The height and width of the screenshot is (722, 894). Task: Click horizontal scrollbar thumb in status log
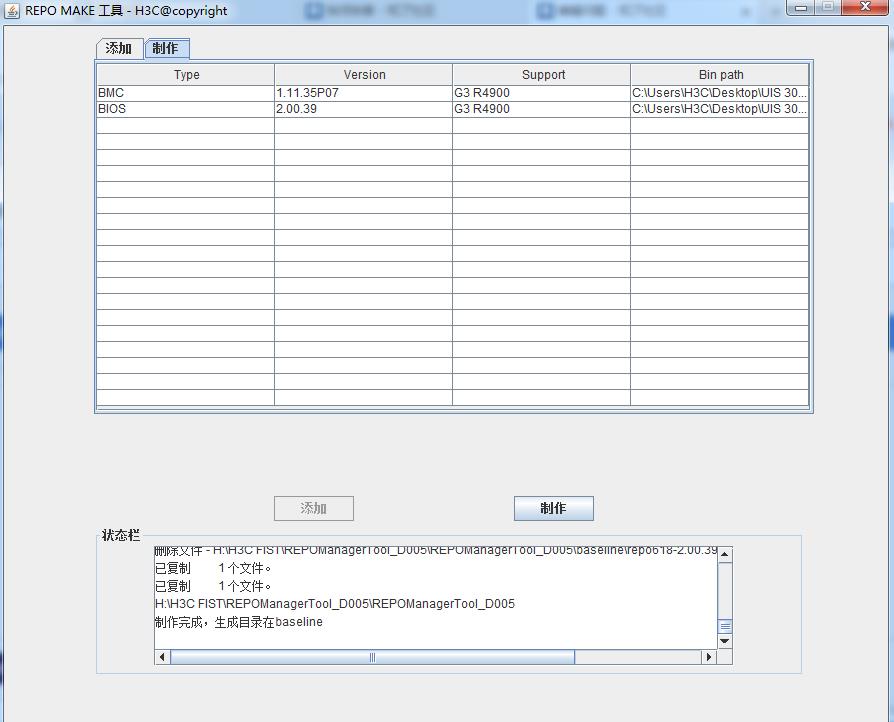pos(372,657)
